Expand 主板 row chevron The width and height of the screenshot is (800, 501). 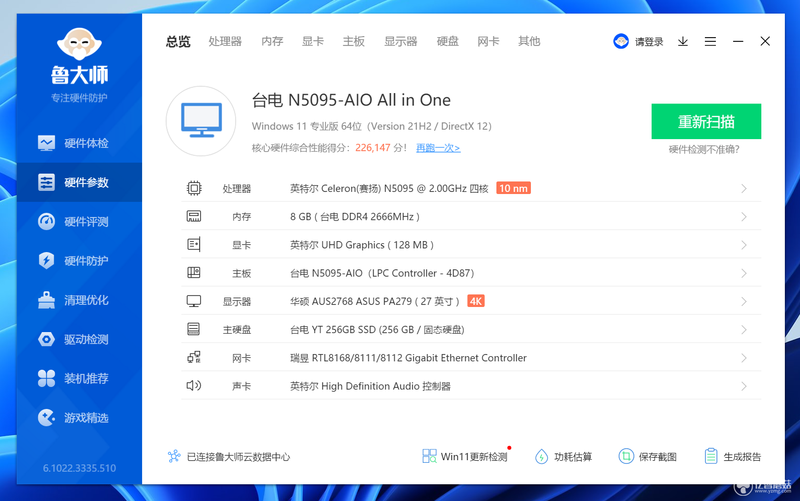pyautogui.click(x=744, y=273)
